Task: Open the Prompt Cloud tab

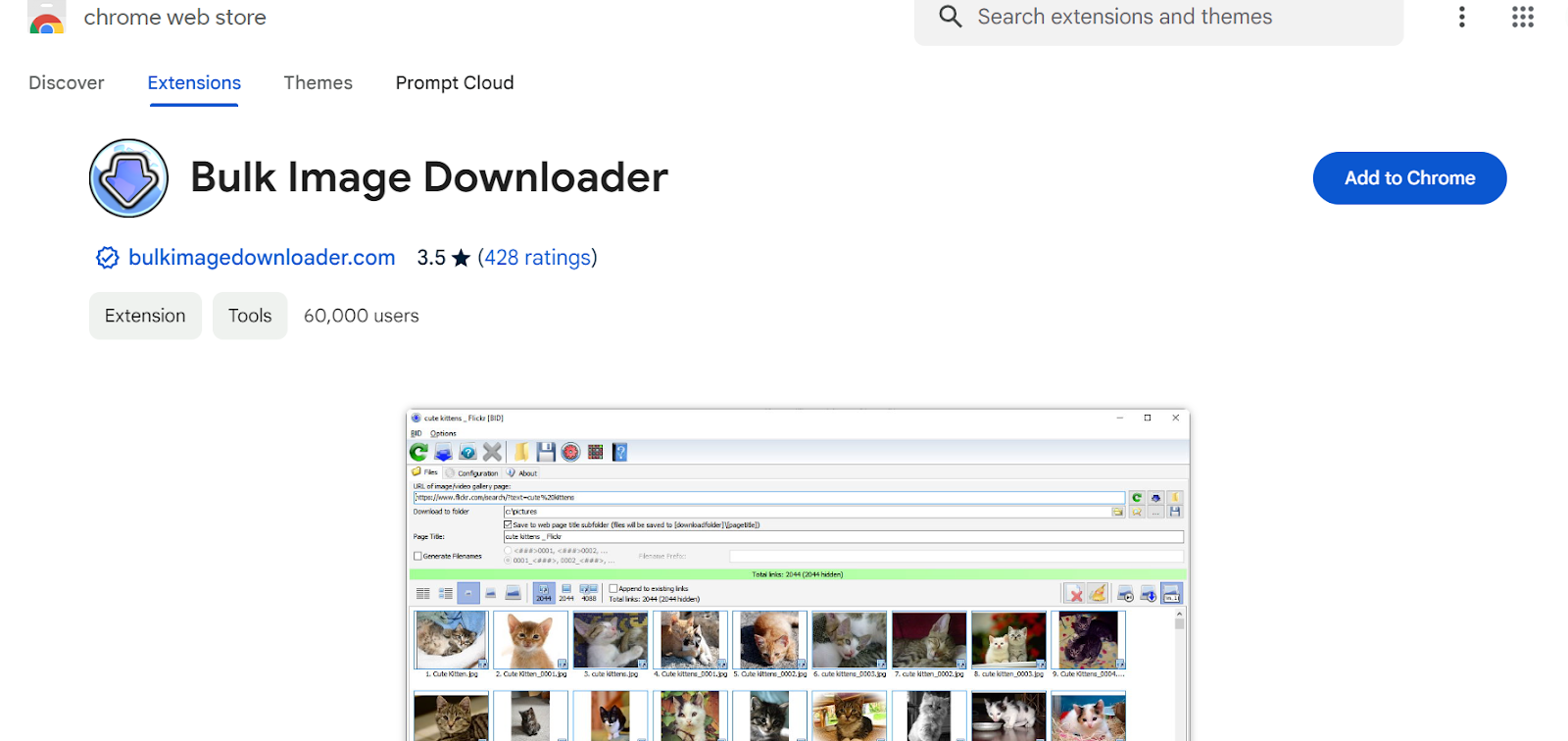Action: pos(455,83)
